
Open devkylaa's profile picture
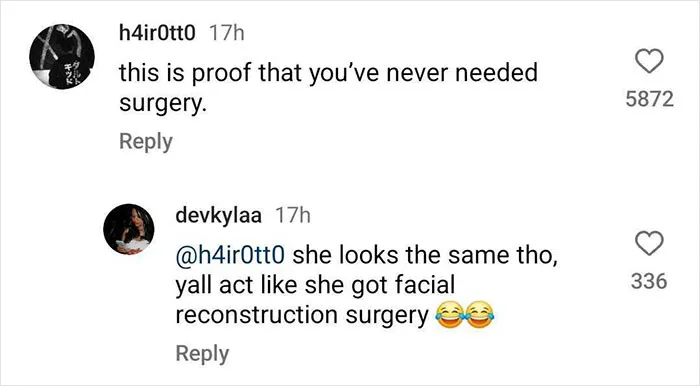(x=129, y=229)
